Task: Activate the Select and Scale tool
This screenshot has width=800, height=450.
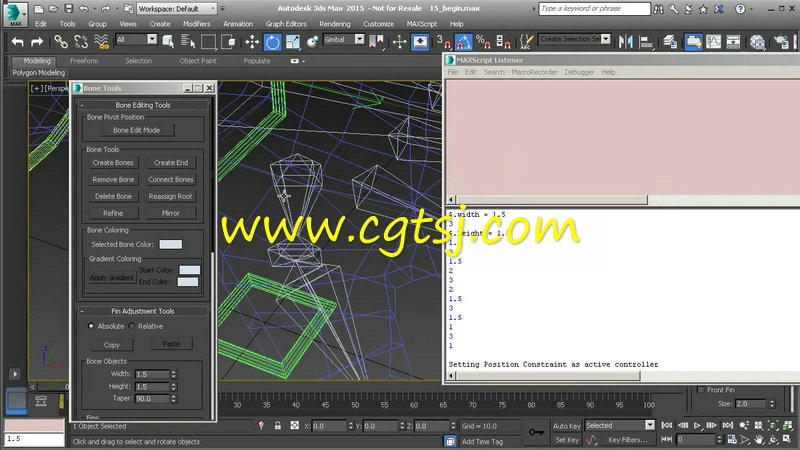Action: [293, 42]
